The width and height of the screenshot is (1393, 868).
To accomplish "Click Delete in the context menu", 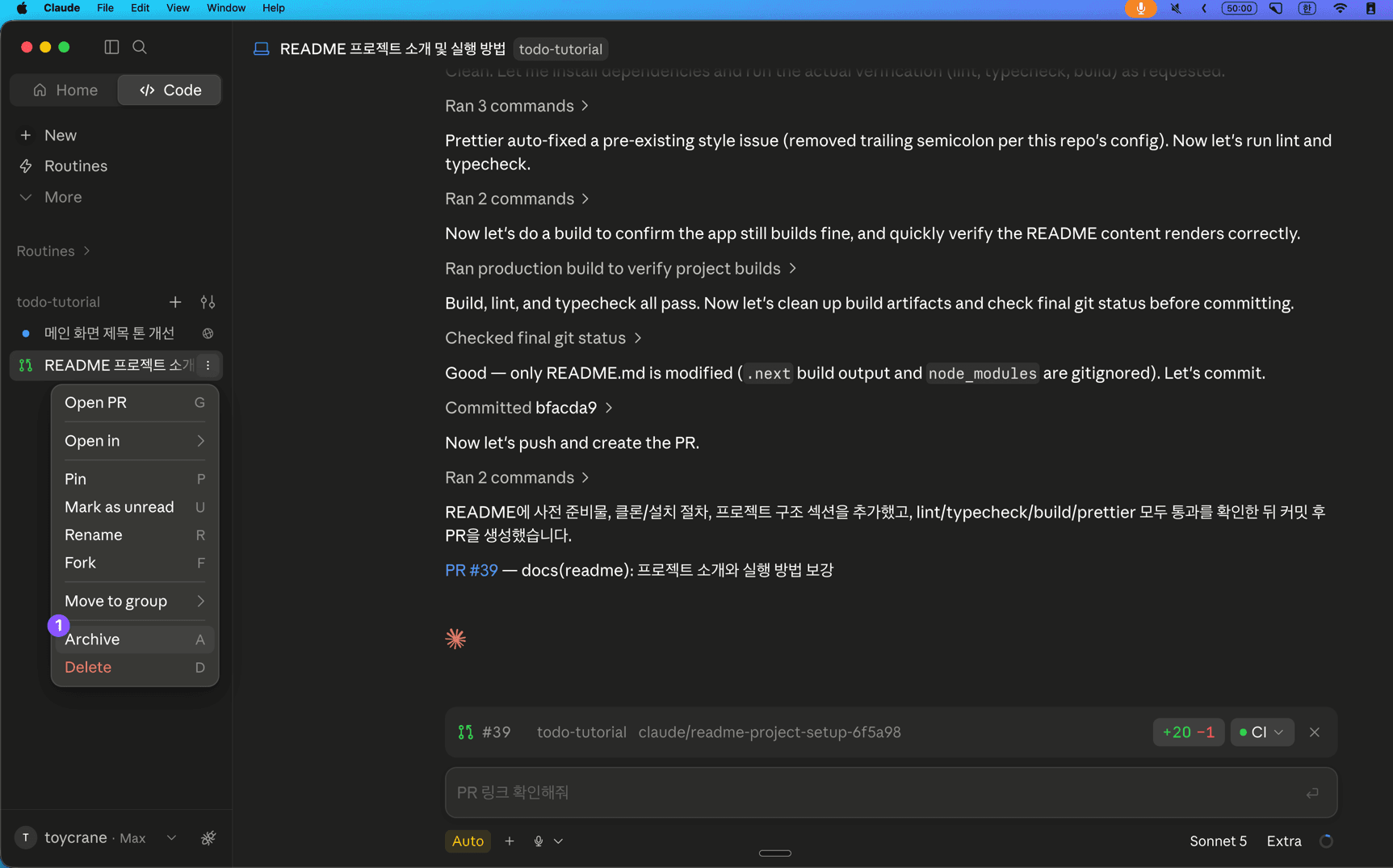I will (x=135, y=667).
